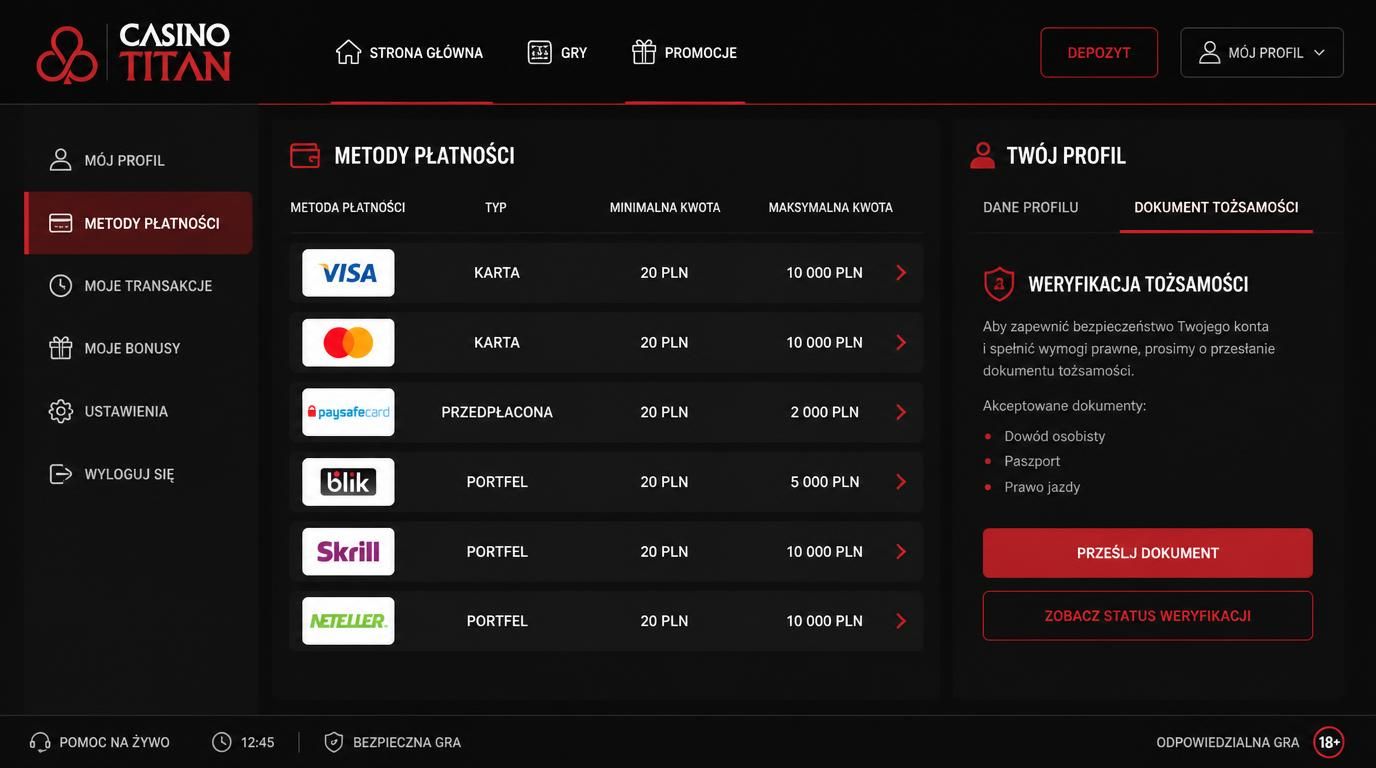1376x768 pixels.
Task: Click the gear icon beside Ustawienia
Action: [61, 411]
